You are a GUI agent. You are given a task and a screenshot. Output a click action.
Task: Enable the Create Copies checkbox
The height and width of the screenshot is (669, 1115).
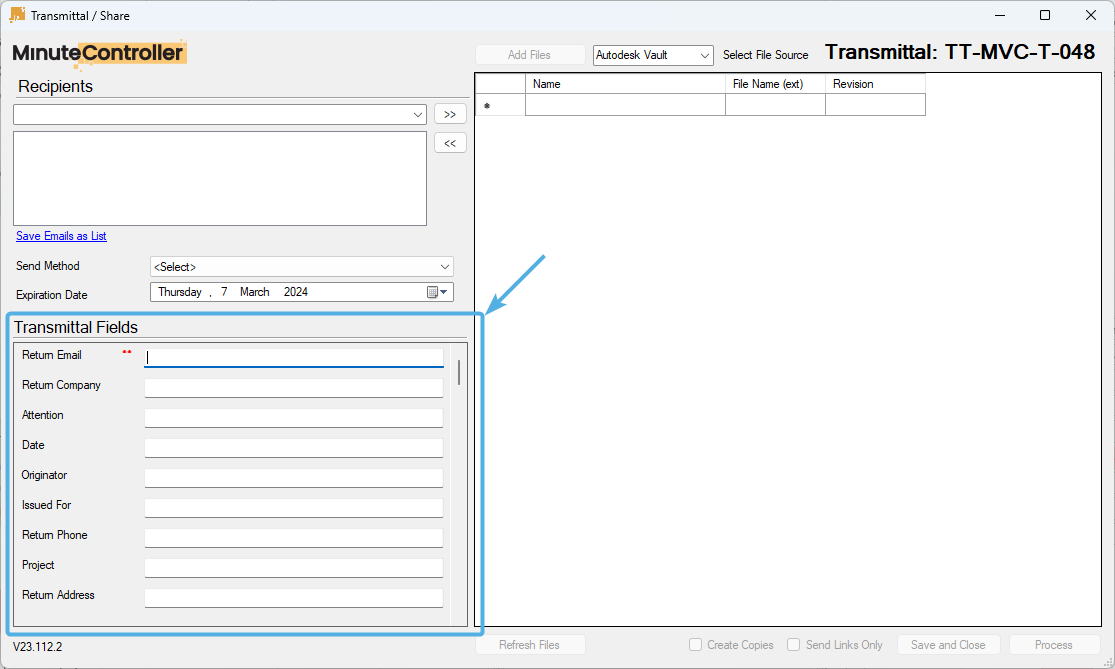coord(696,644)
